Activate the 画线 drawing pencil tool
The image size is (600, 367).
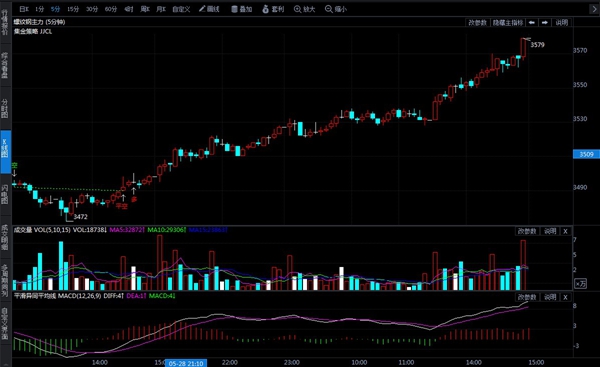pyautogui.click(x=209, y=9)
